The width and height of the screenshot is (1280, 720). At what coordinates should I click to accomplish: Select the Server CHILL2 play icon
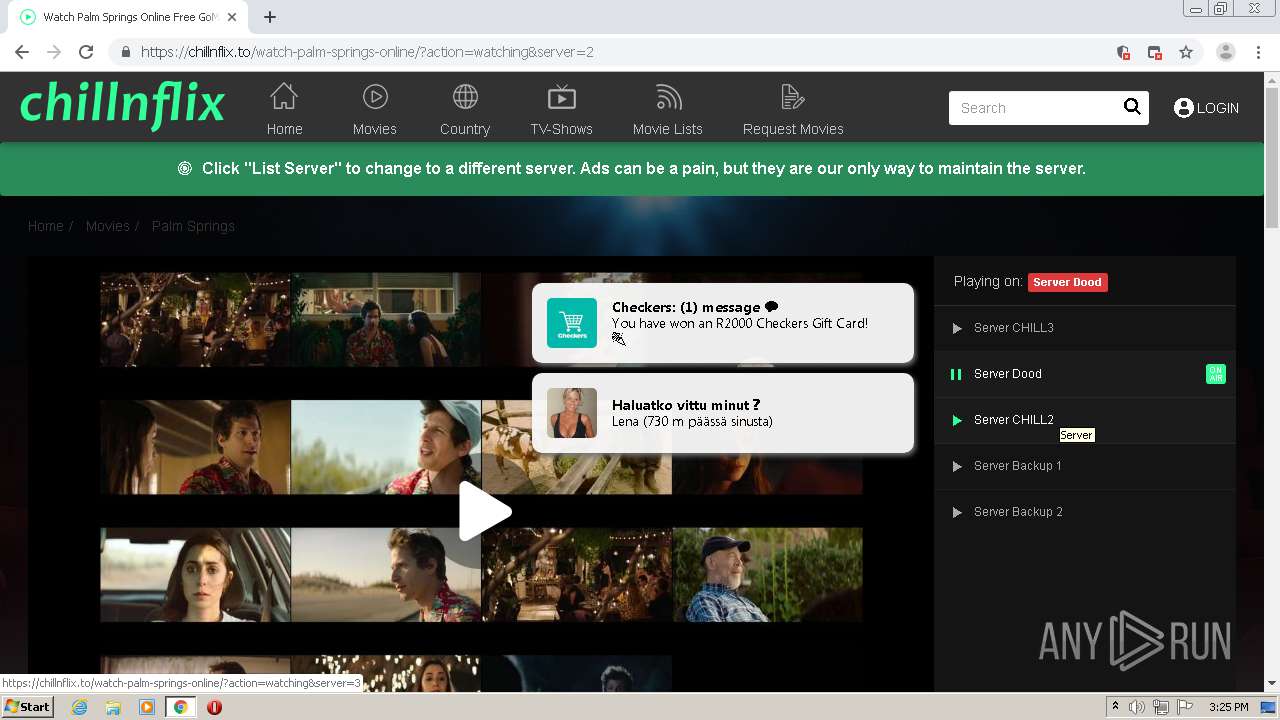tap(957, 420)
